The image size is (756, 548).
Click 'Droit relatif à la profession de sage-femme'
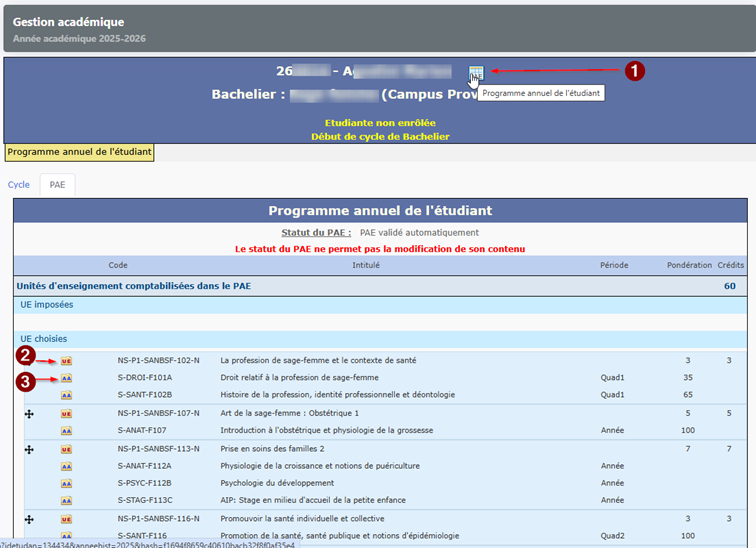click(x=299, y=377)
